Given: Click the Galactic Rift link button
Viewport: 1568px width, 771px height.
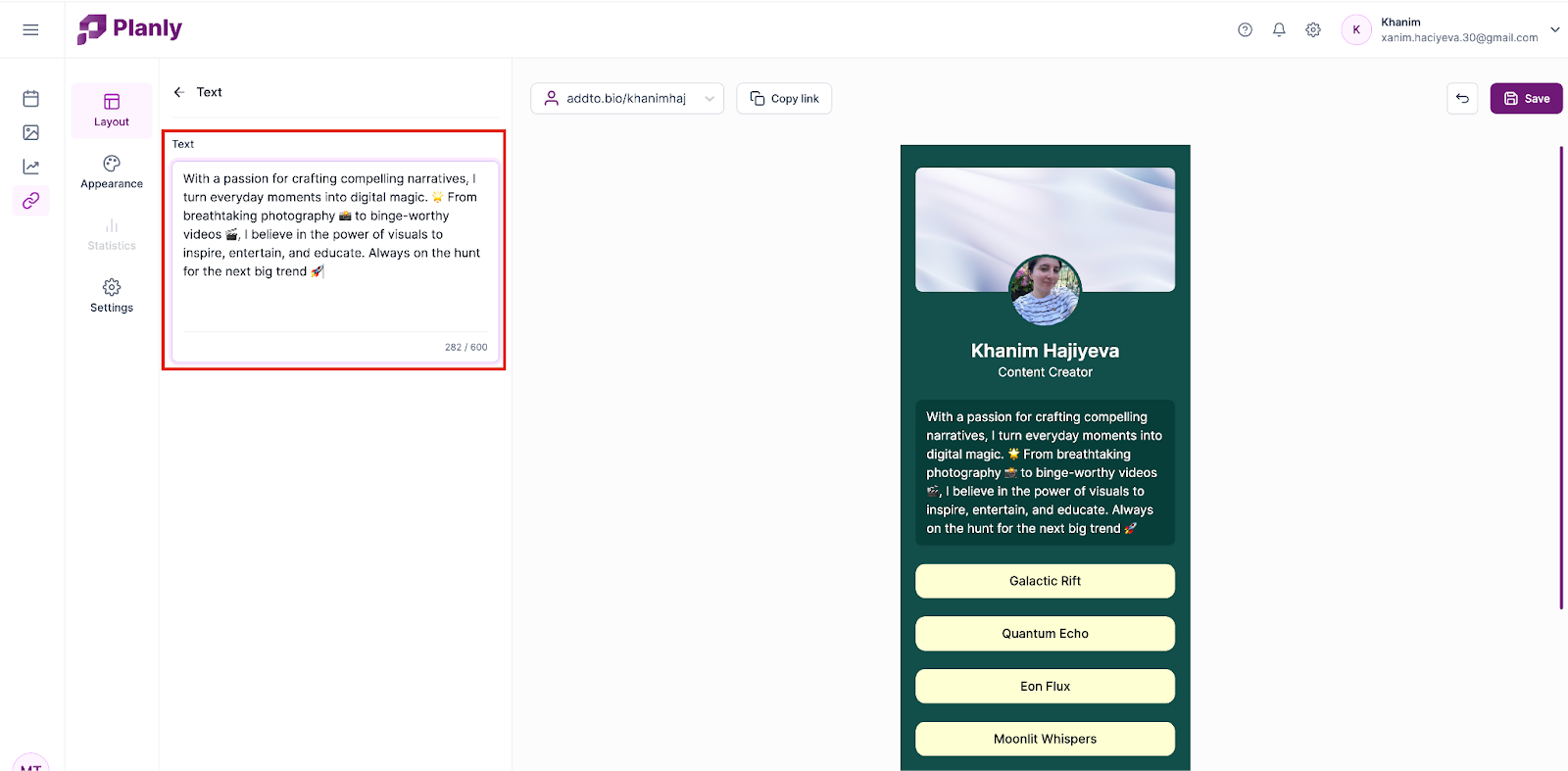Looking at the screenshot, I should click(x=1045, y=581).
